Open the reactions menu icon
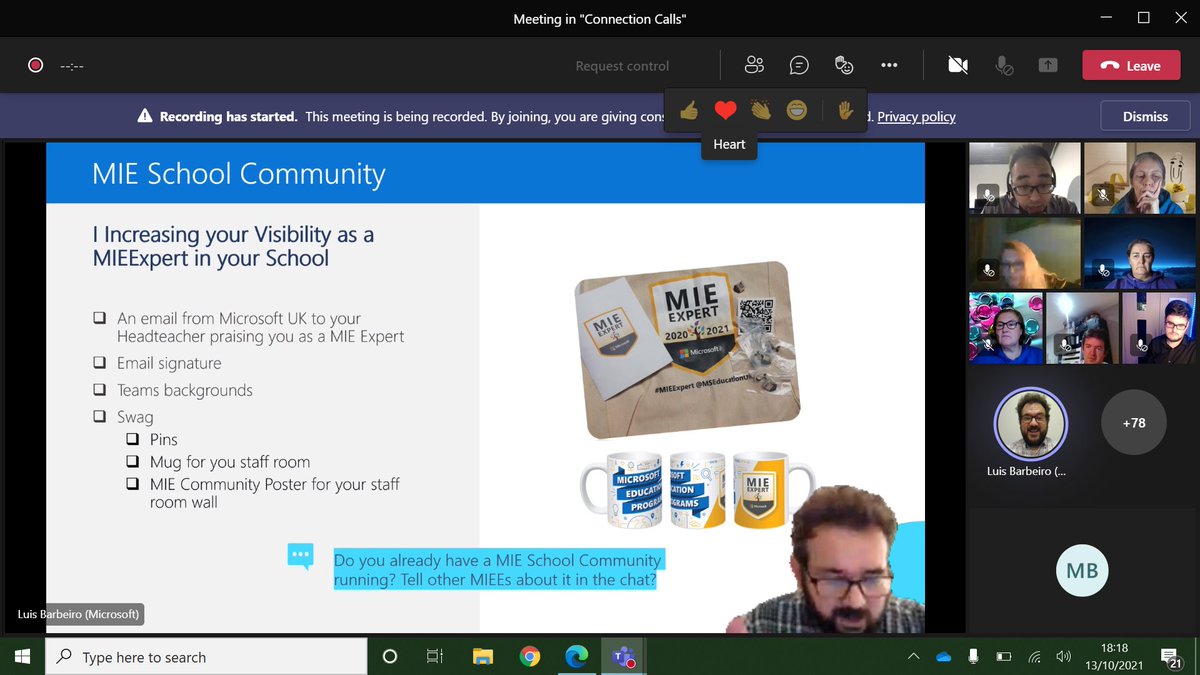 point(844,66)
